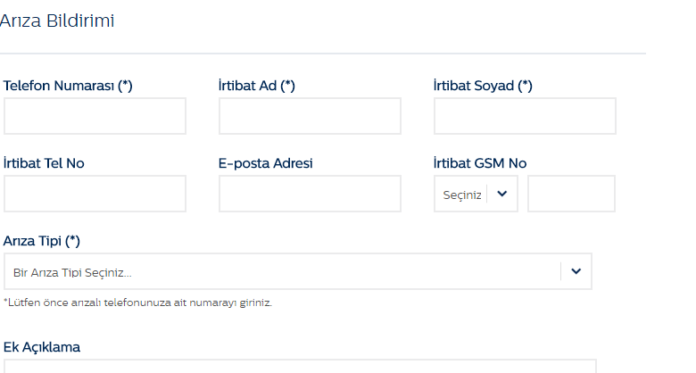Screen dimensions: 696x373
Task: Activate the E-posta Adresi input field
Action: coord(310,194)
